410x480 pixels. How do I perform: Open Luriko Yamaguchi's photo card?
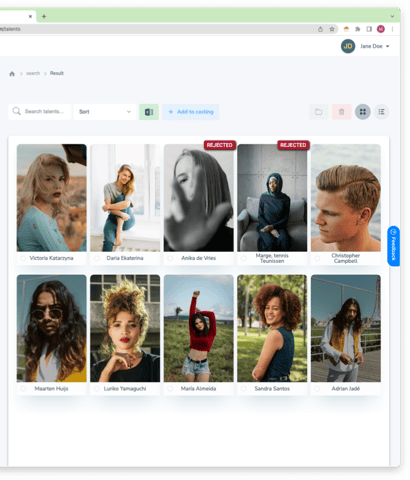point(125,328)
